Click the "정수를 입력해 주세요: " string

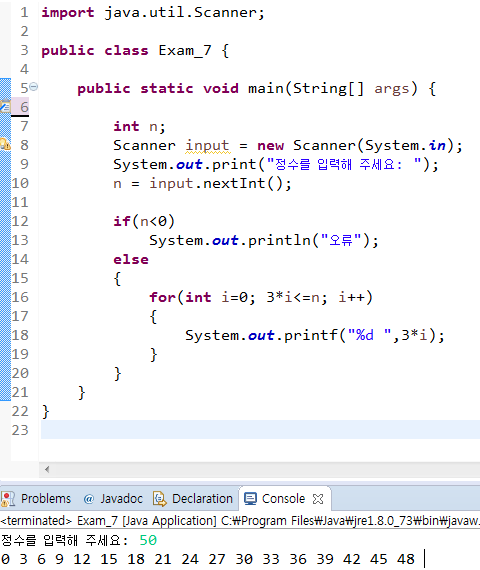(x=344, y=164)
